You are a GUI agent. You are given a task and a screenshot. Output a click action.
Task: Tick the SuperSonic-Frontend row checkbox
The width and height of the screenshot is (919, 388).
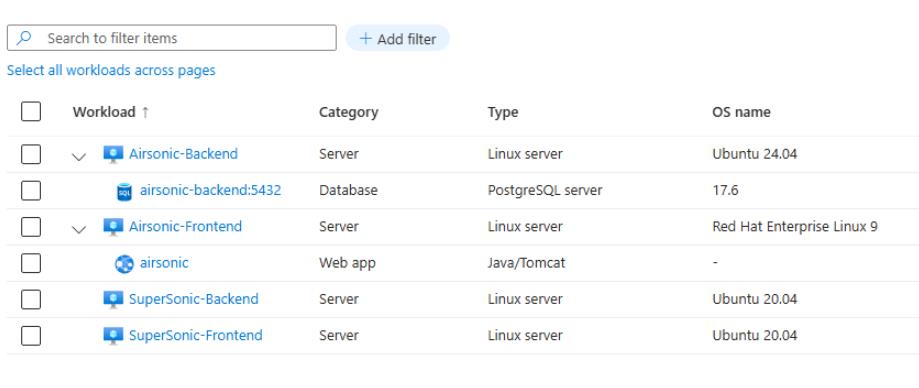point(31,336)
